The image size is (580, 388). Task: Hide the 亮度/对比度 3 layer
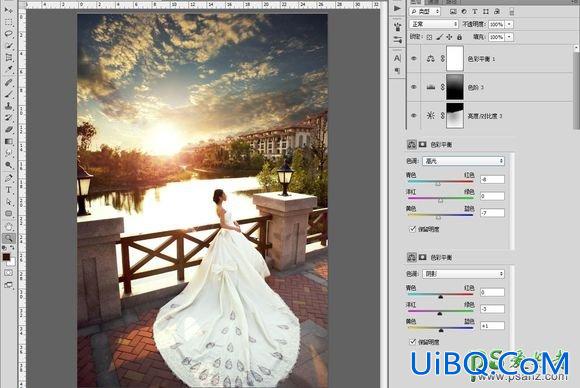tap(414, 115)
